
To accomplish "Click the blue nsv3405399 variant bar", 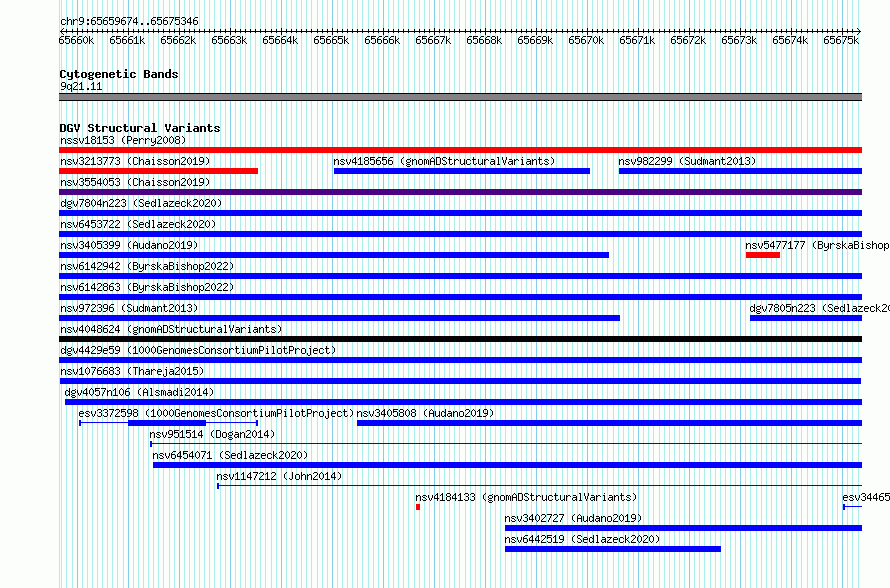I will [334, 255].
